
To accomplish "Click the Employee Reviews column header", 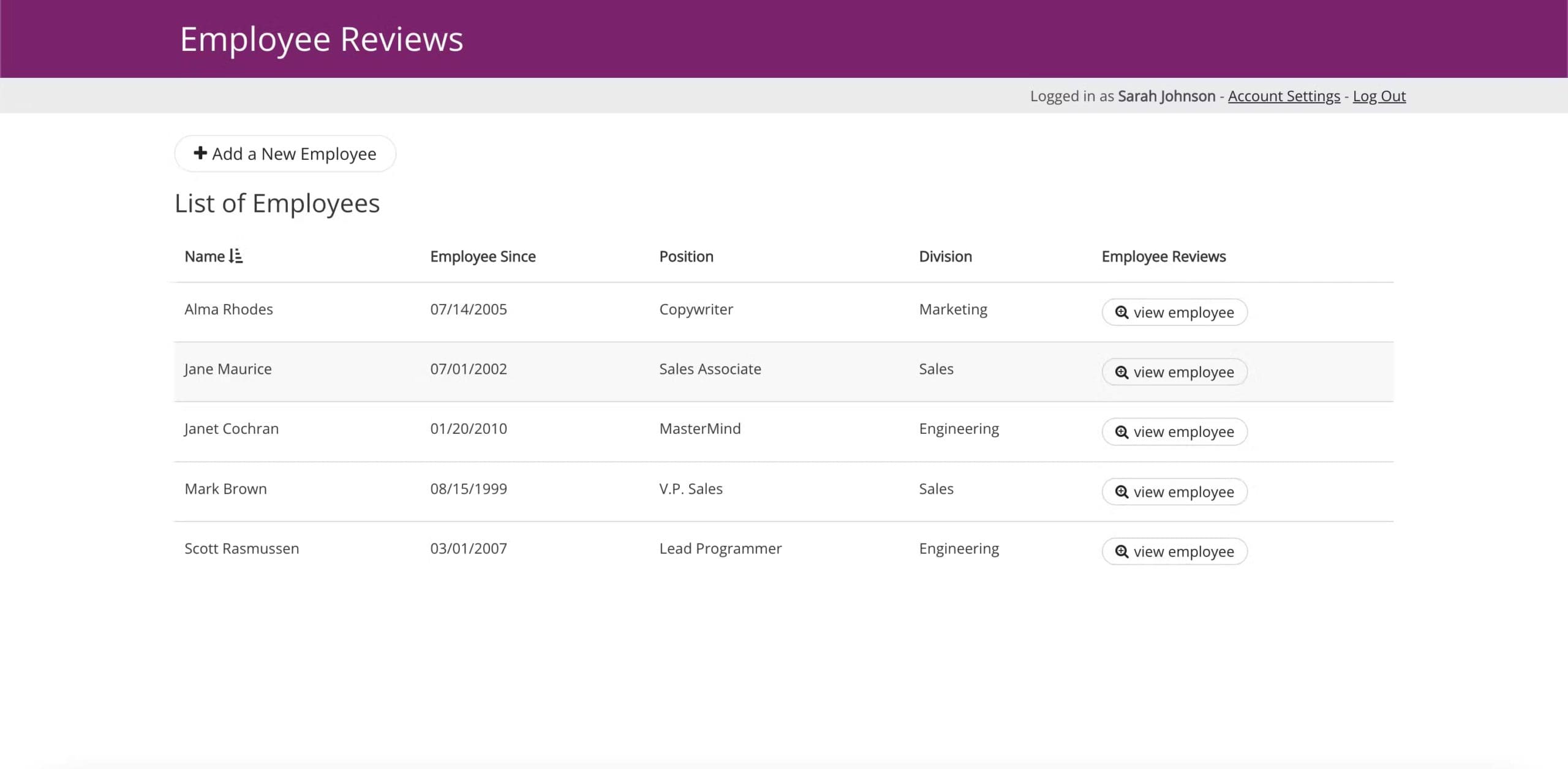I will pos(1163,257).
